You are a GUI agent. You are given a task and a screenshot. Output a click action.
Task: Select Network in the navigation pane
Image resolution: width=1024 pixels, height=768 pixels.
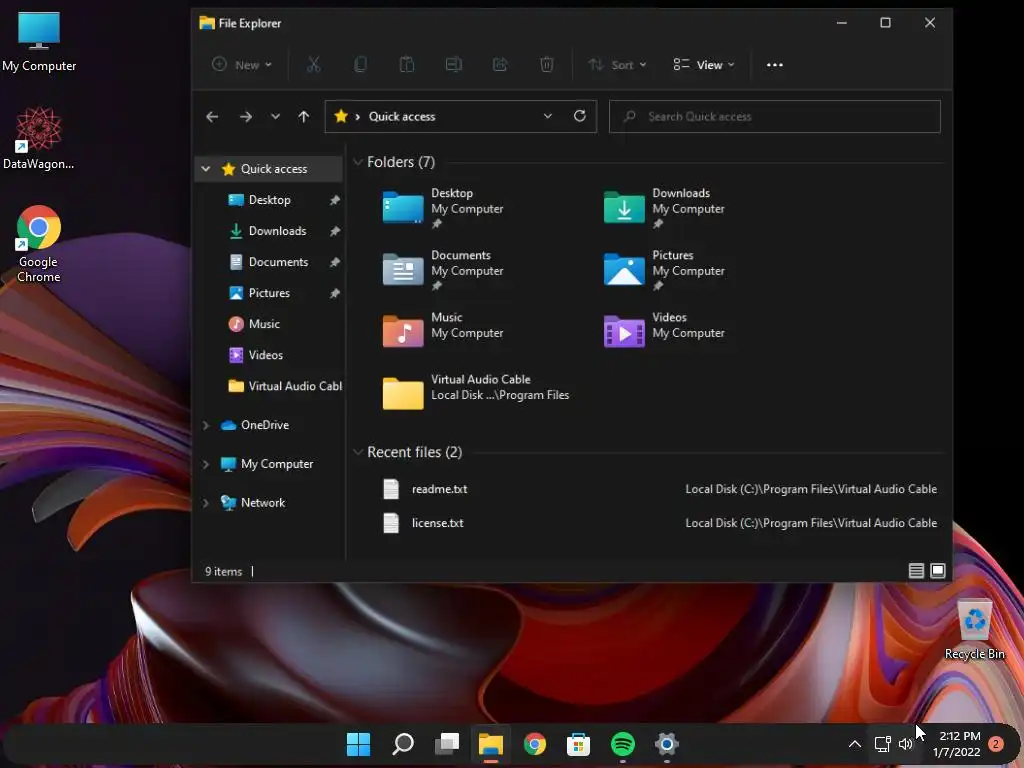263,503
